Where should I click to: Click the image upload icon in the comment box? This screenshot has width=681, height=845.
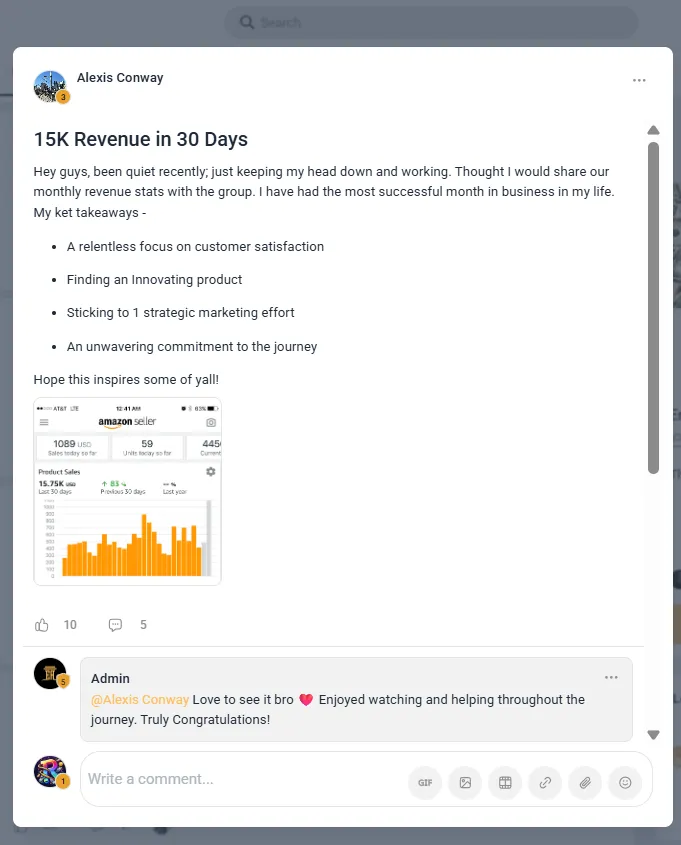click(465, 782)
